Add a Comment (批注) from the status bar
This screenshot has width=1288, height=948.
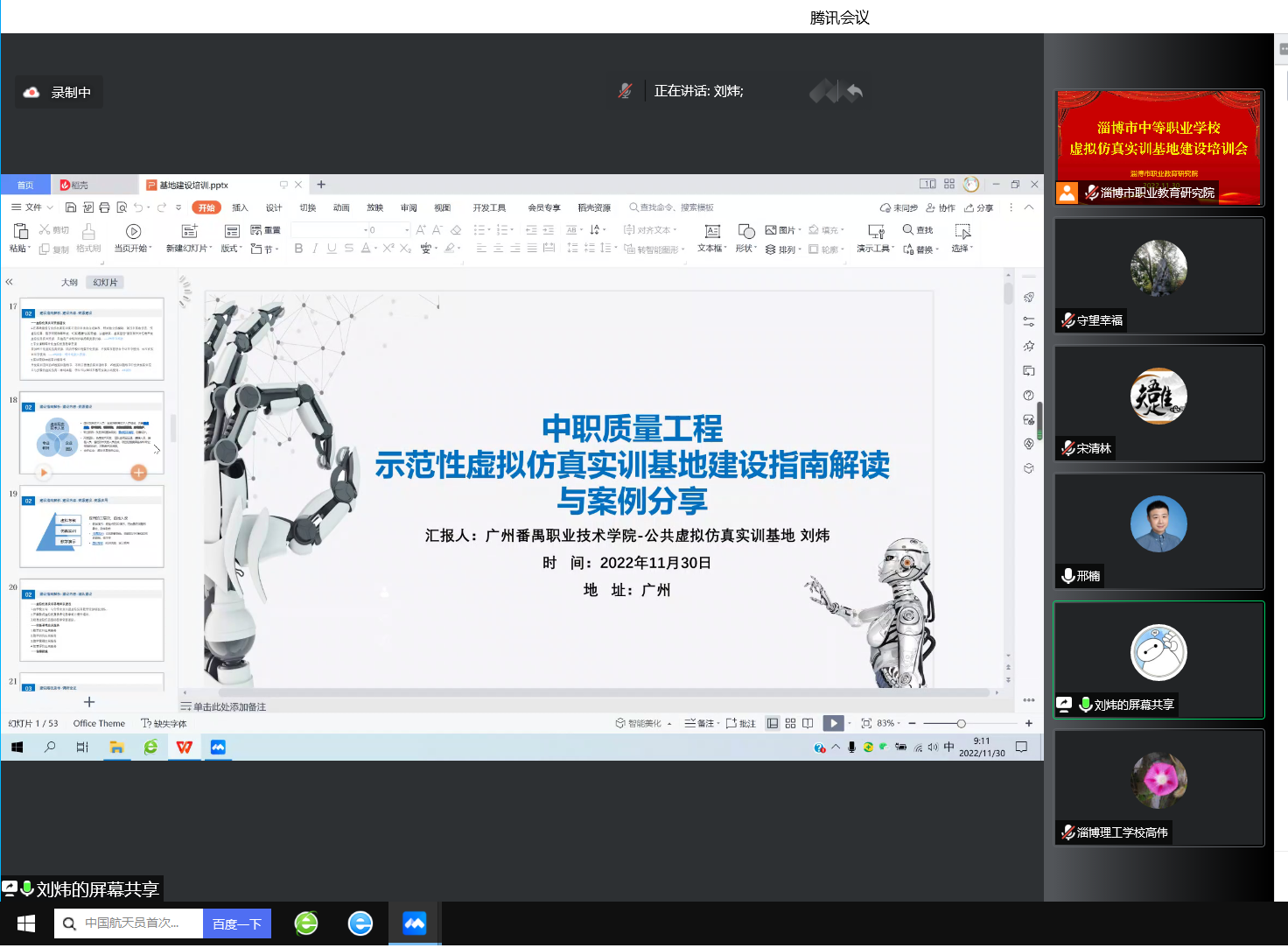(740, 723)
